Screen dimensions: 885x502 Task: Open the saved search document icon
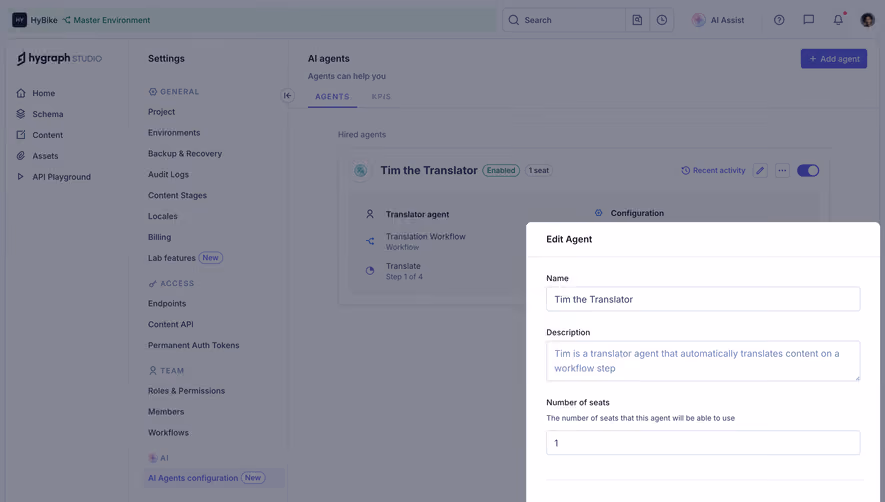click(637, 20)
